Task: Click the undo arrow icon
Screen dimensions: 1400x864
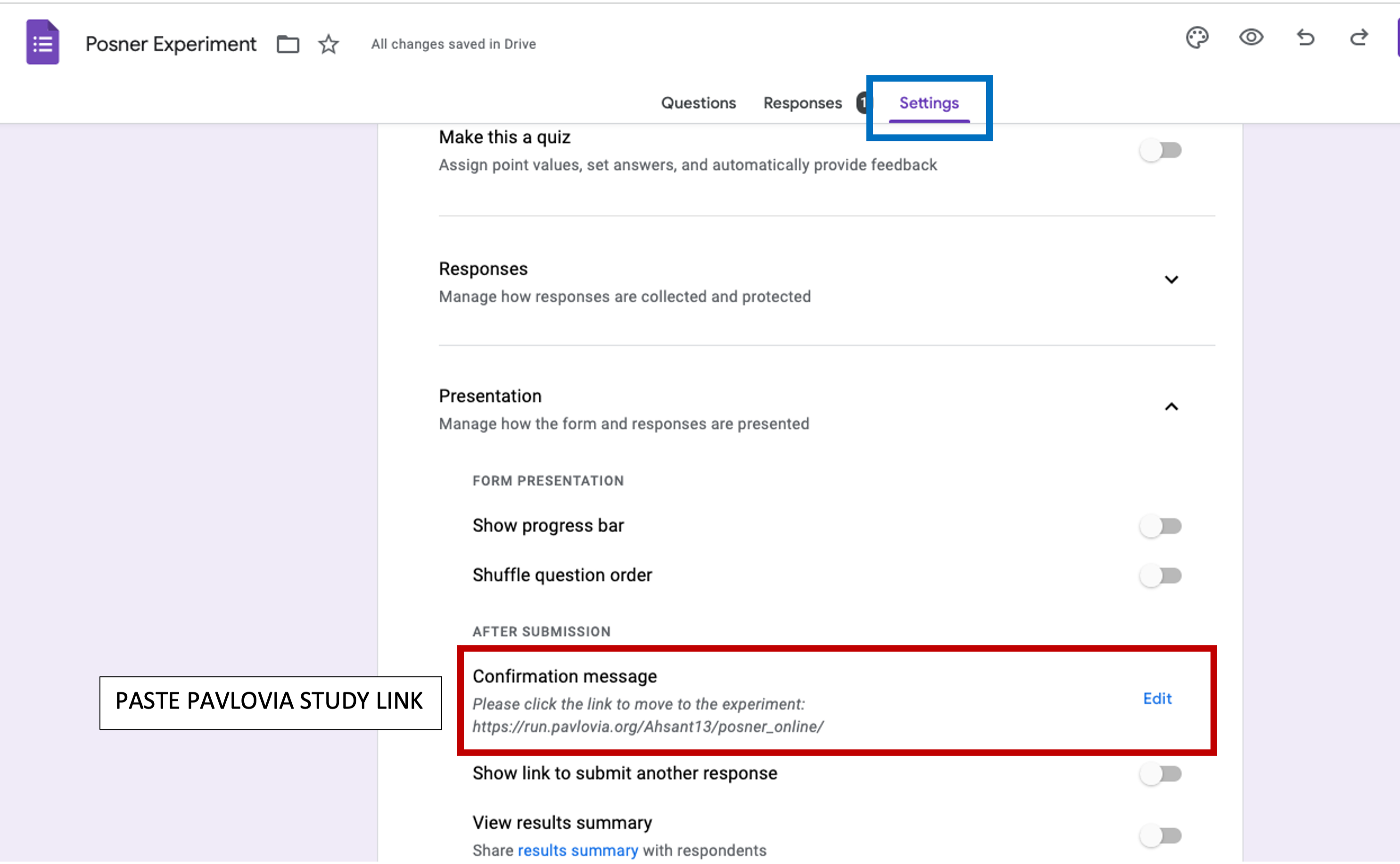Action: 1306,37
